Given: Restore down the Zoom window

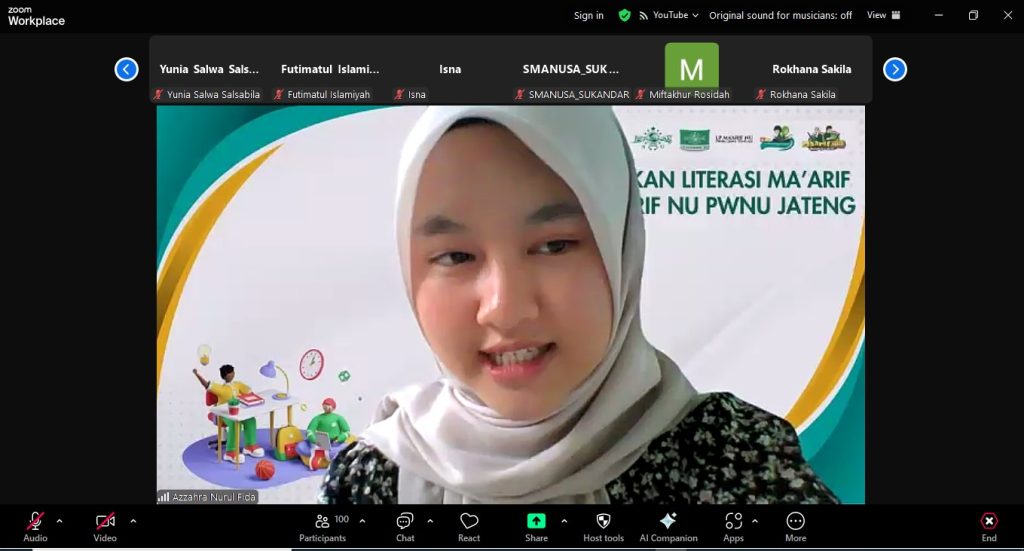Looking at the screenshot, I should point(973,15).
